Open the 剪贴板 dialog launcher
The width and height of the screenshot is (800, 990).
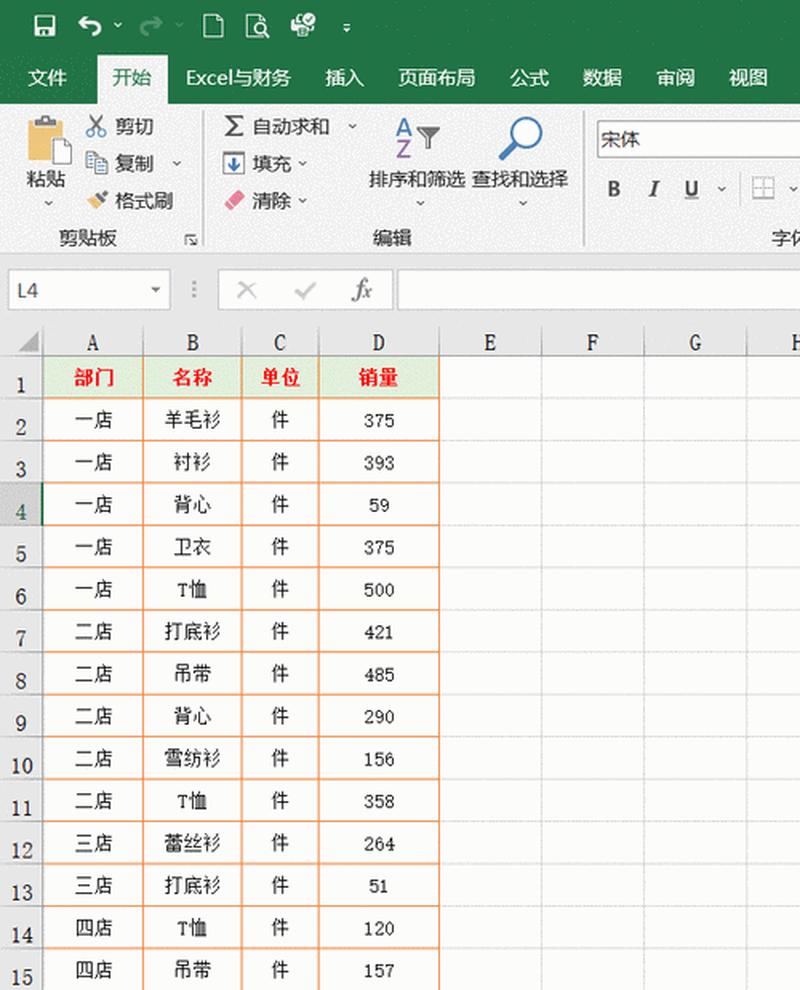[x=191, y=240]
